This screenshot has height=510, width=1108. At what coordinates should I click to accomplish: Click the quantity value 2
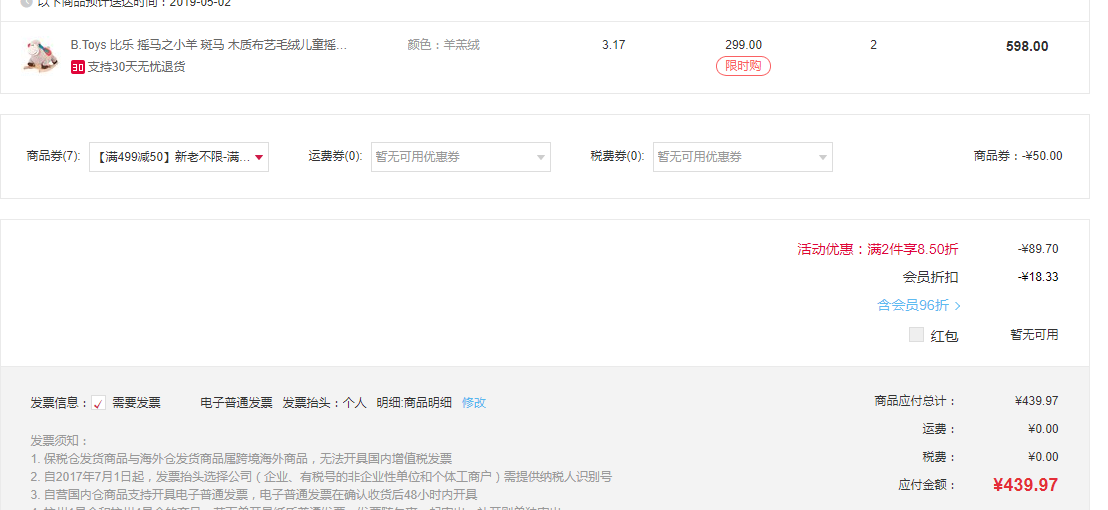pos(873,45)
